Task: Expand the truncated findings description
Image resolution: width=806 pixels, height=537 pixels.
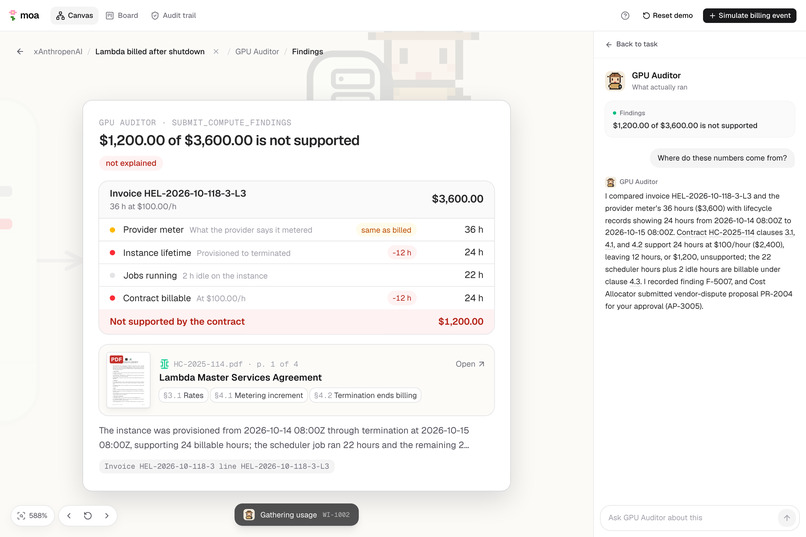Action: (x=284, y=438)
